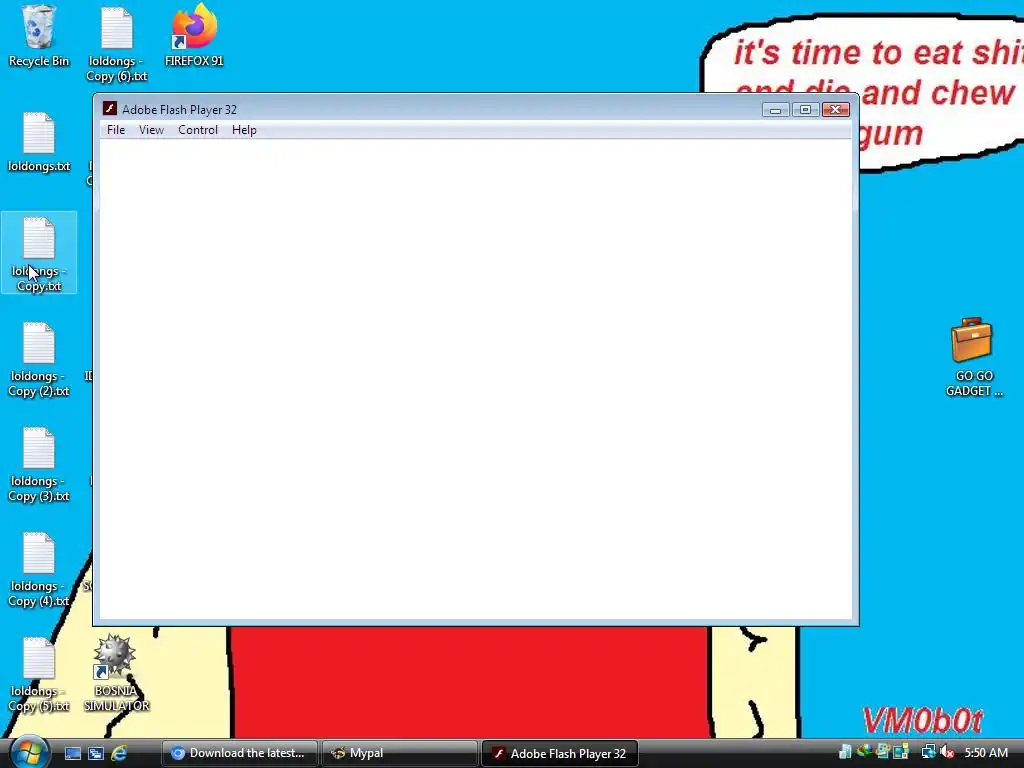The width and height of the screenshot is (1024, 768).
Task: Select the FIREFOX 91 shortcut icon
Action: tap(194, 37)
